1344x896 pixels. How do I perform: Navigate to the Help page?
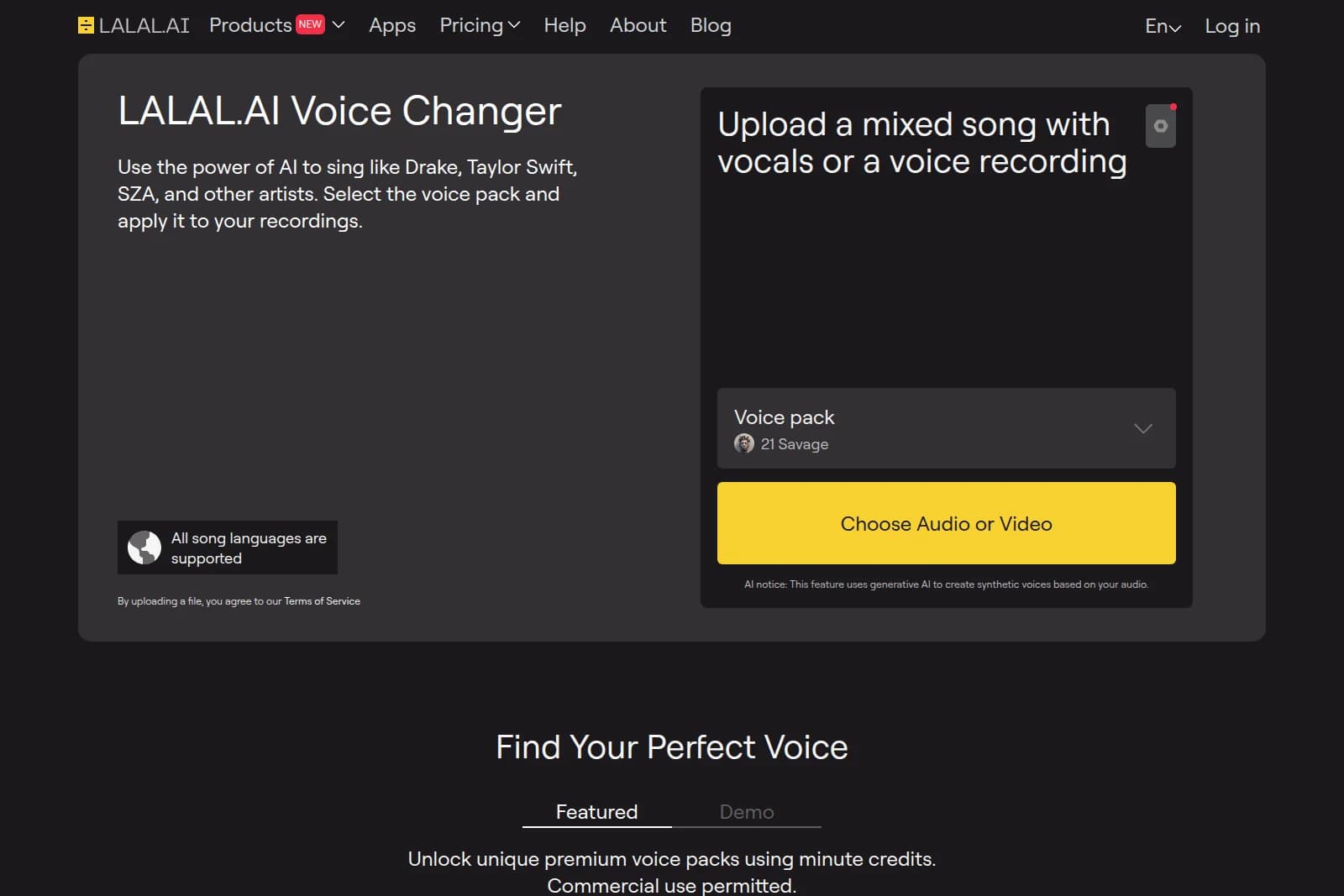(x=564, y=26)
